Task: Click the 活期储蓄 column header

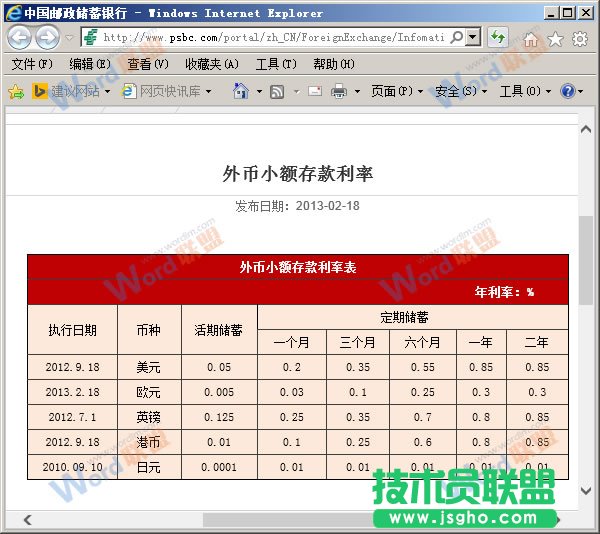Action: tap(218, 330)
